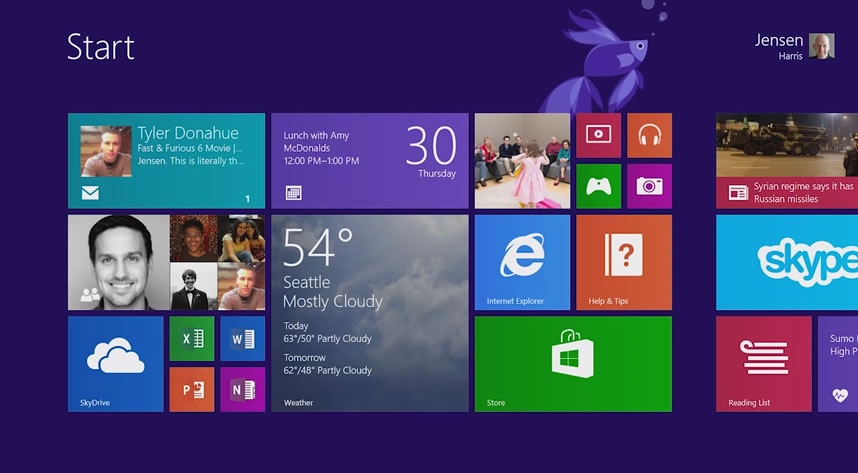Open the People tile with contact photos
The width and height of the screenshot is (858, 473).
tap(166, 262)
